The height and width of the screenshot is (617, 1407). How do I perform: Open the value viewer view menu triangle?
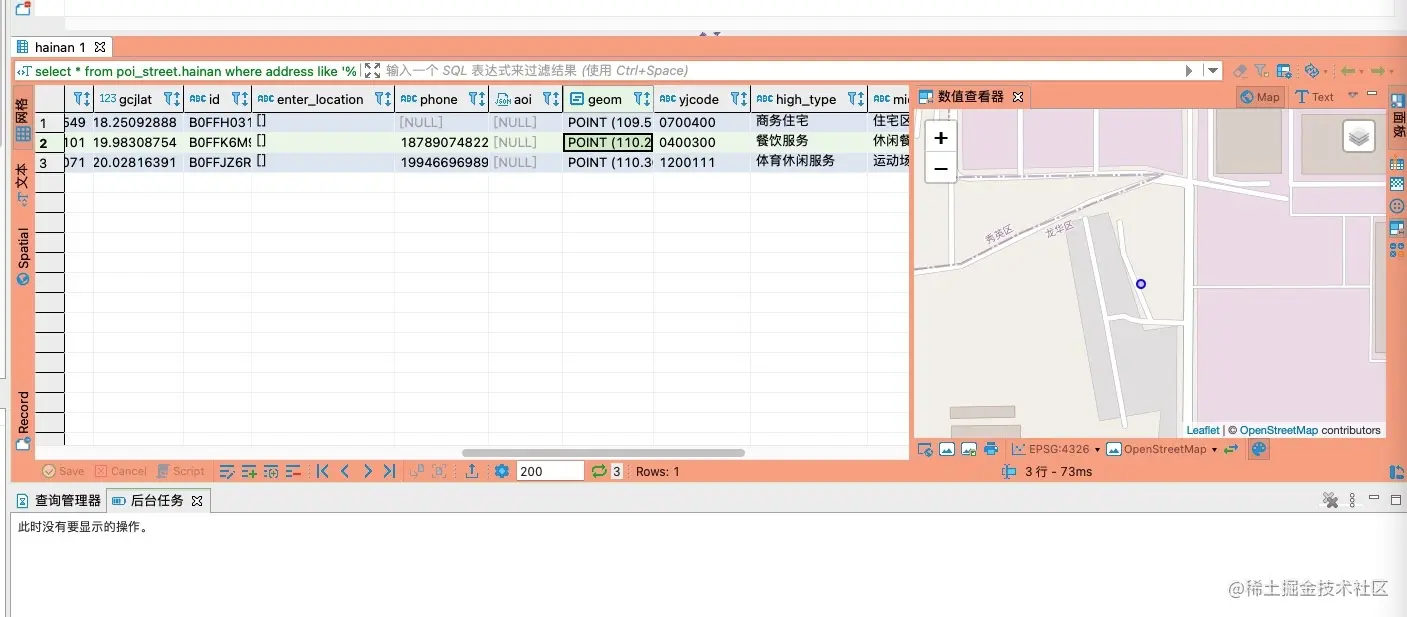click(1353, 96)
